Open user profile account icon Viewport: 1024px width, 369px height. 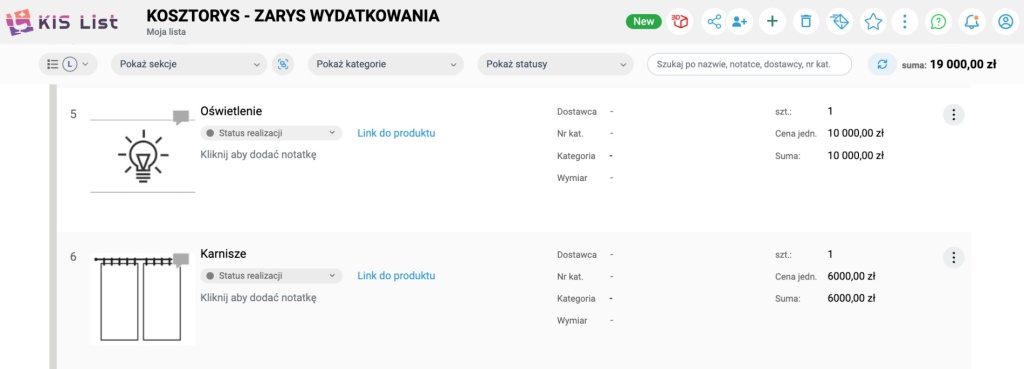tap(1005, 22)
